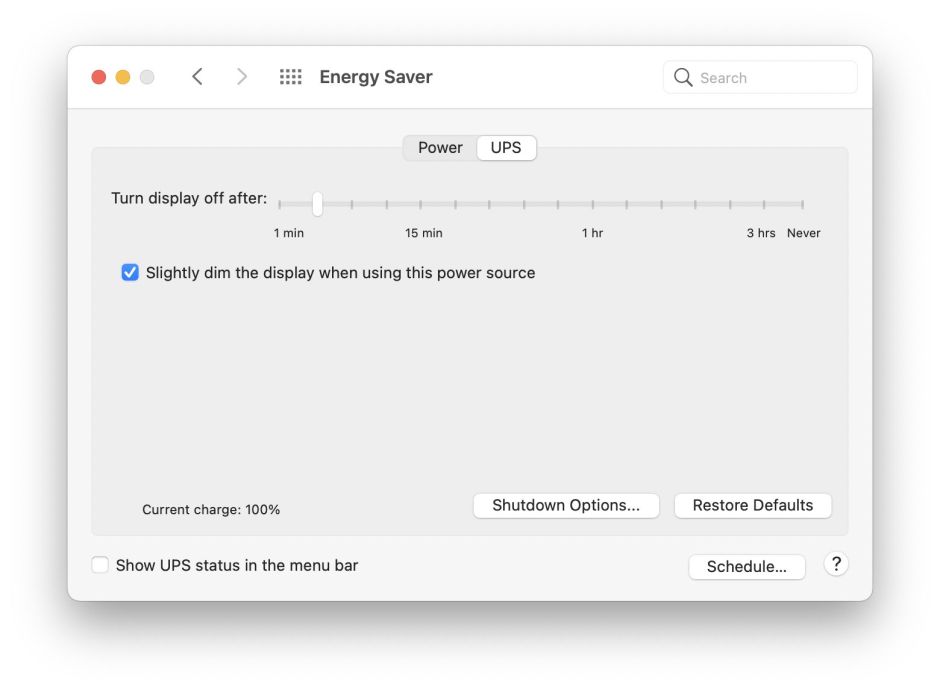Click the display-off slider thumb
Screen dimensions: 940x690
coord(317,204)
